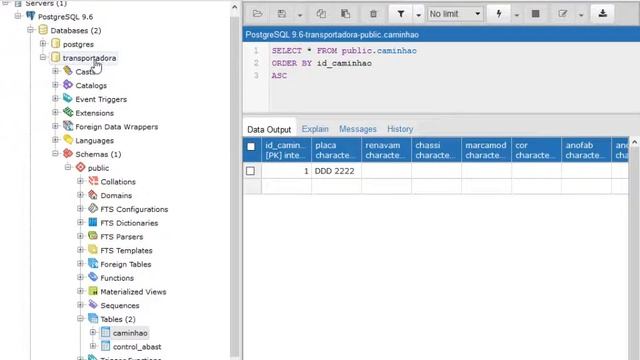Click the Schemas icon
Image resolution: width=640 pixels, height=360 pixels.
pyautogui.click(x=68, y=153)
